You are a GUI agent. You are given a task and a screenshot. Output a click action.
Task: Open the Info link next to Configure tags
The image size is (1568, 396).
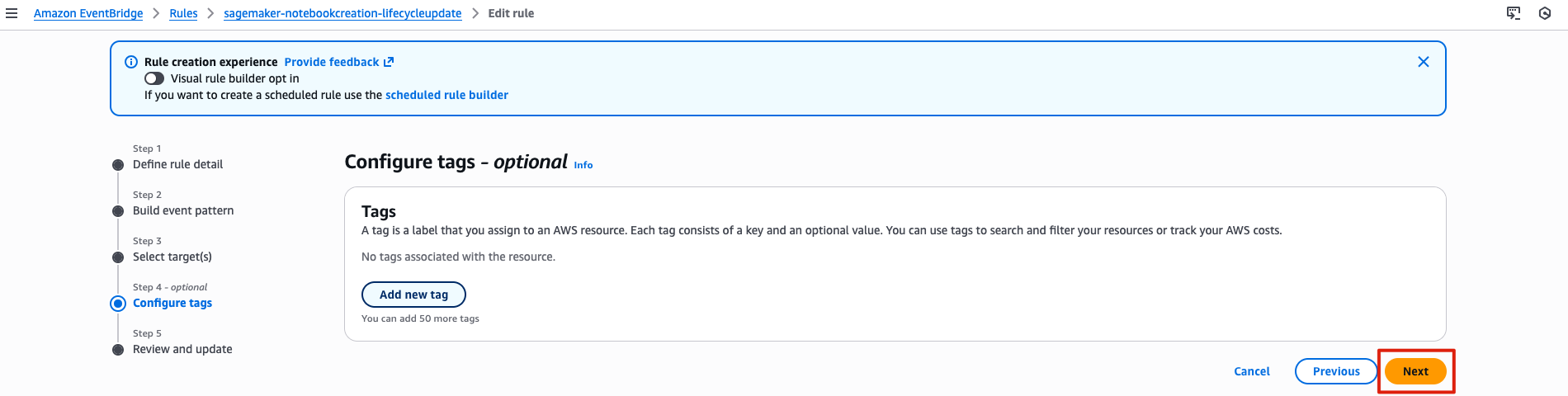pyautogui.click(x=583, y=165)
